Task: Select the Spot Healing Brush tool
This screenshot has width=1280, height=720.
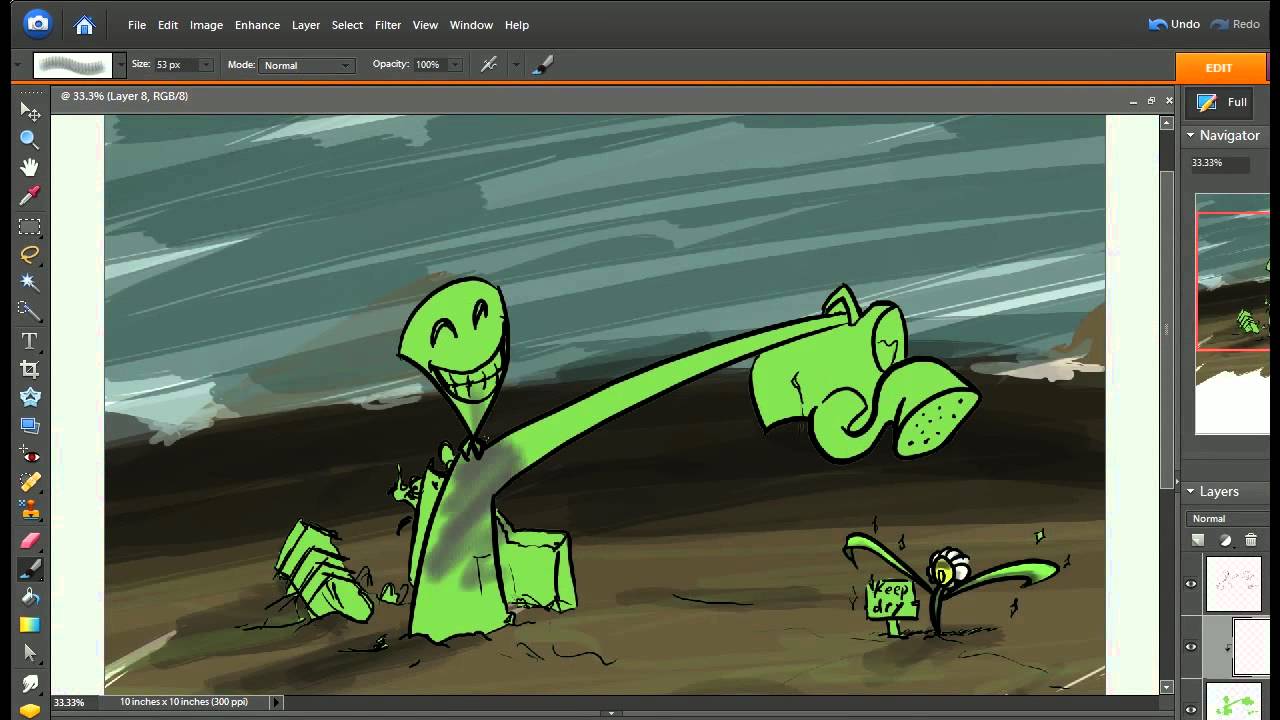Action: [30, 483]
